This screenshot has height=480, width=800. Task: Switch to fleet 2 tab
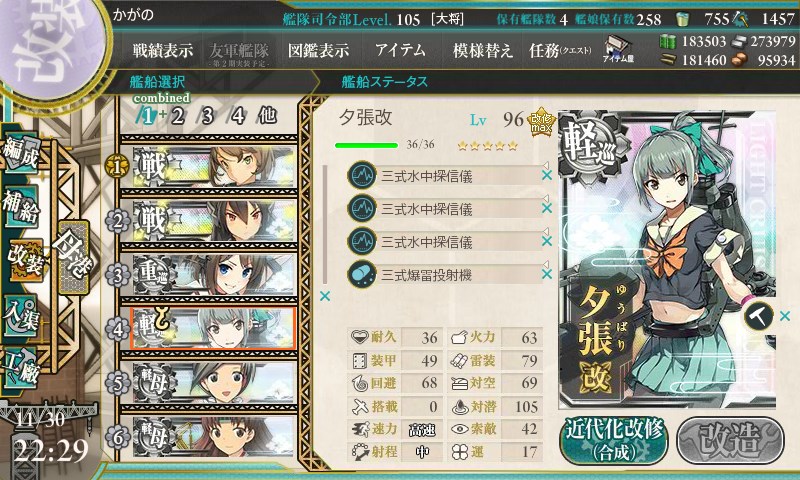coord(177,116)
